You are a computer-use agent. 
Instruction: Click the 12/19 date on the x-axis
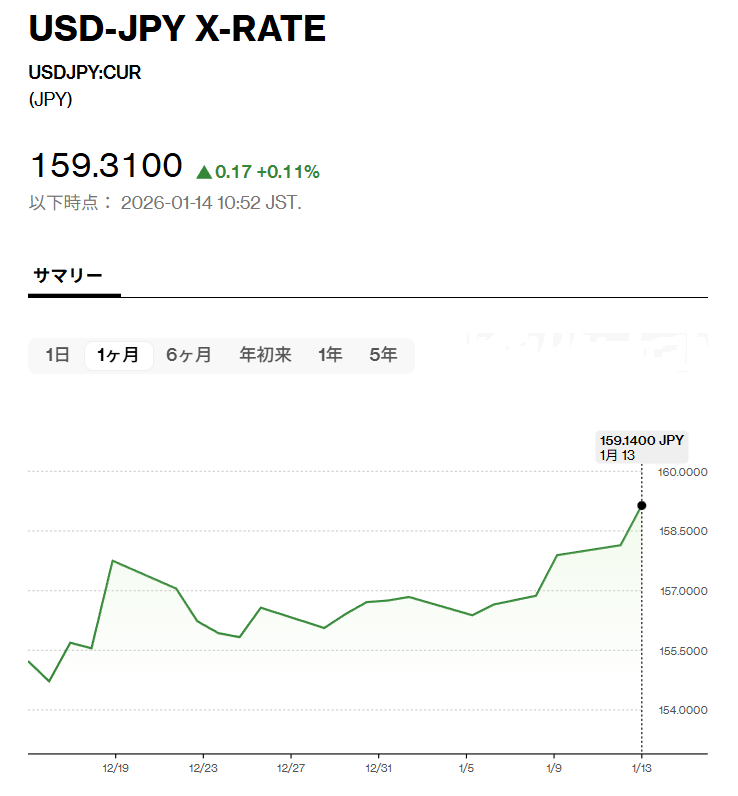[115, 769]
